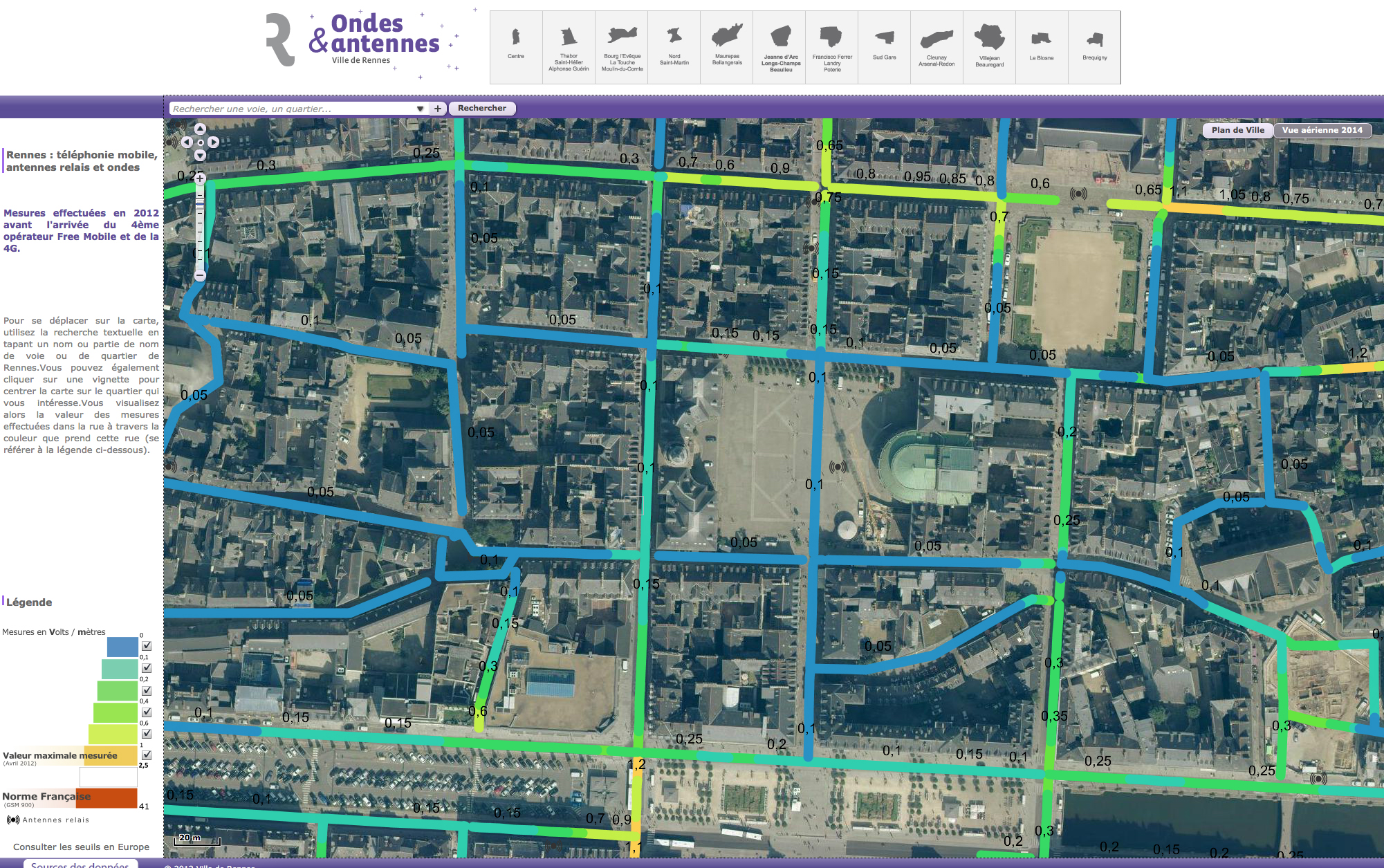Uncheck the 0,4 to 0,6 lime level checkbox

coord(147,712)
